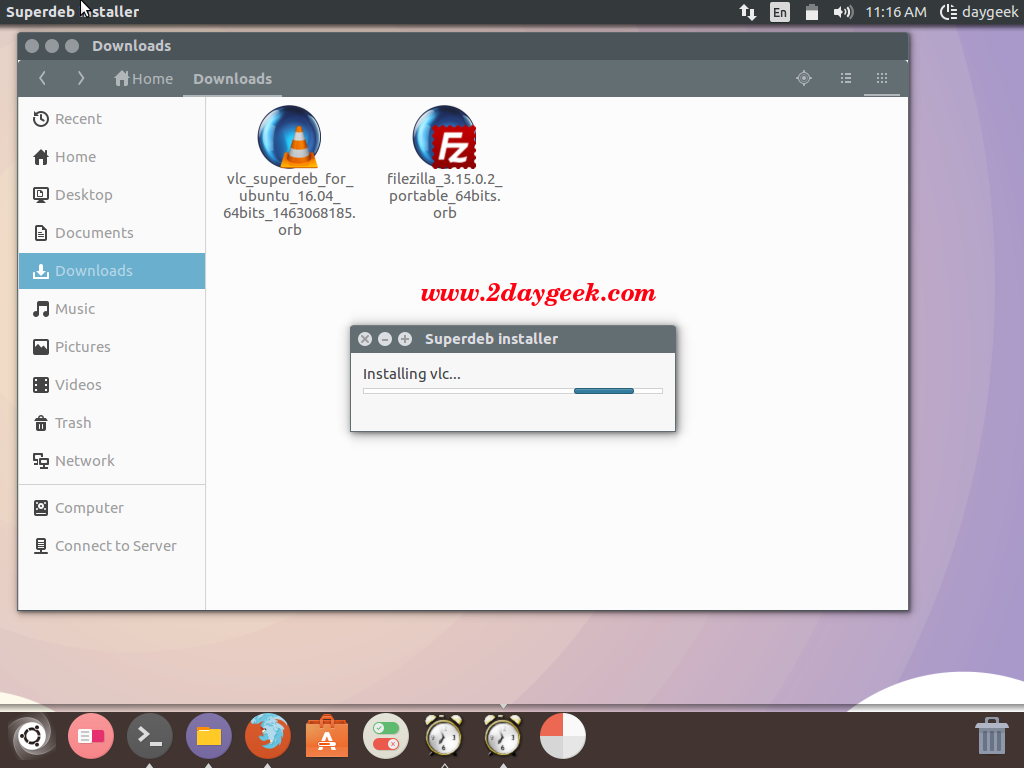Click the 11:16 AM clock
The image size is (1024, 768).
(896, 12)
